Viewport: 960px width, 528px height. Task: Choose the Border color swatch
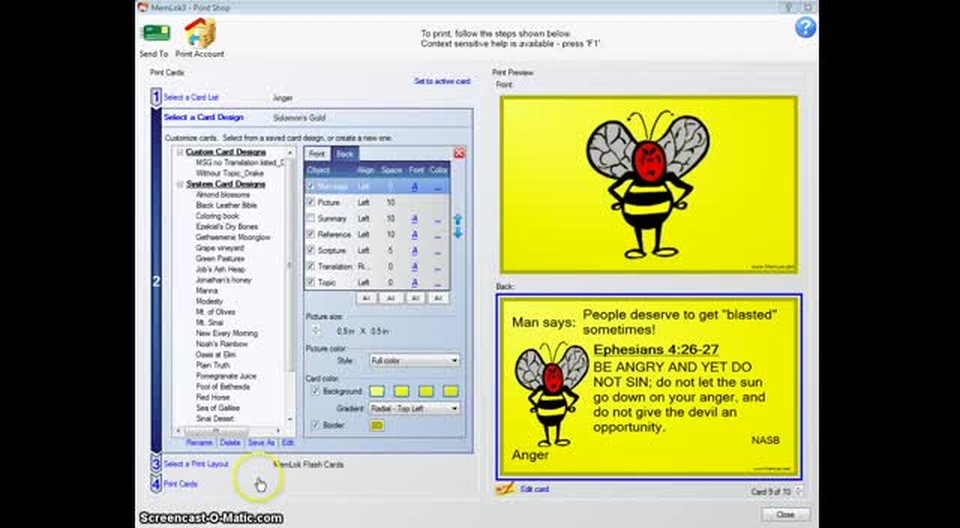(x=377, y=425)
